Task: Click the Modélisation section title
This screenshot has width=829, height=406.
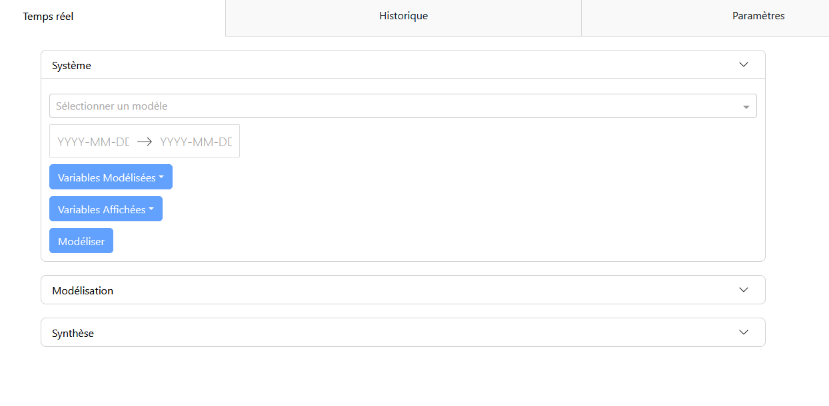Action: 82,291
